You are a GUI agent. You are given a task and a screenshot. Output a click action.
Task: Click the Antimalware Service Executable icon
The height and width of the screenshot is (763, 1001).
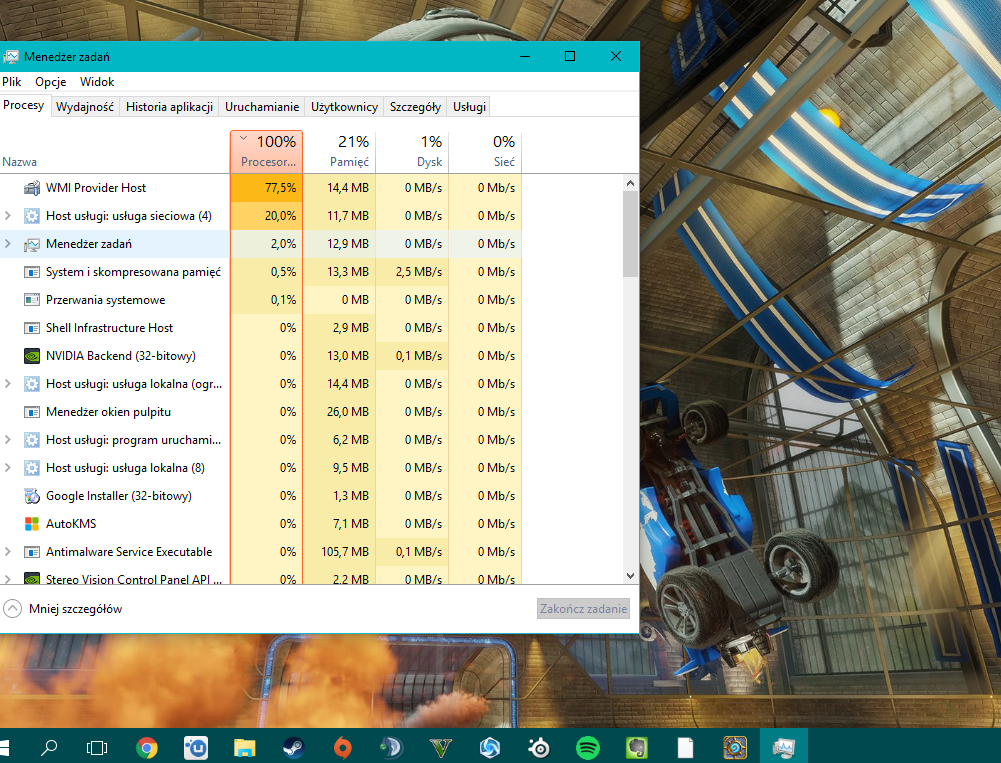click(31, 552)
